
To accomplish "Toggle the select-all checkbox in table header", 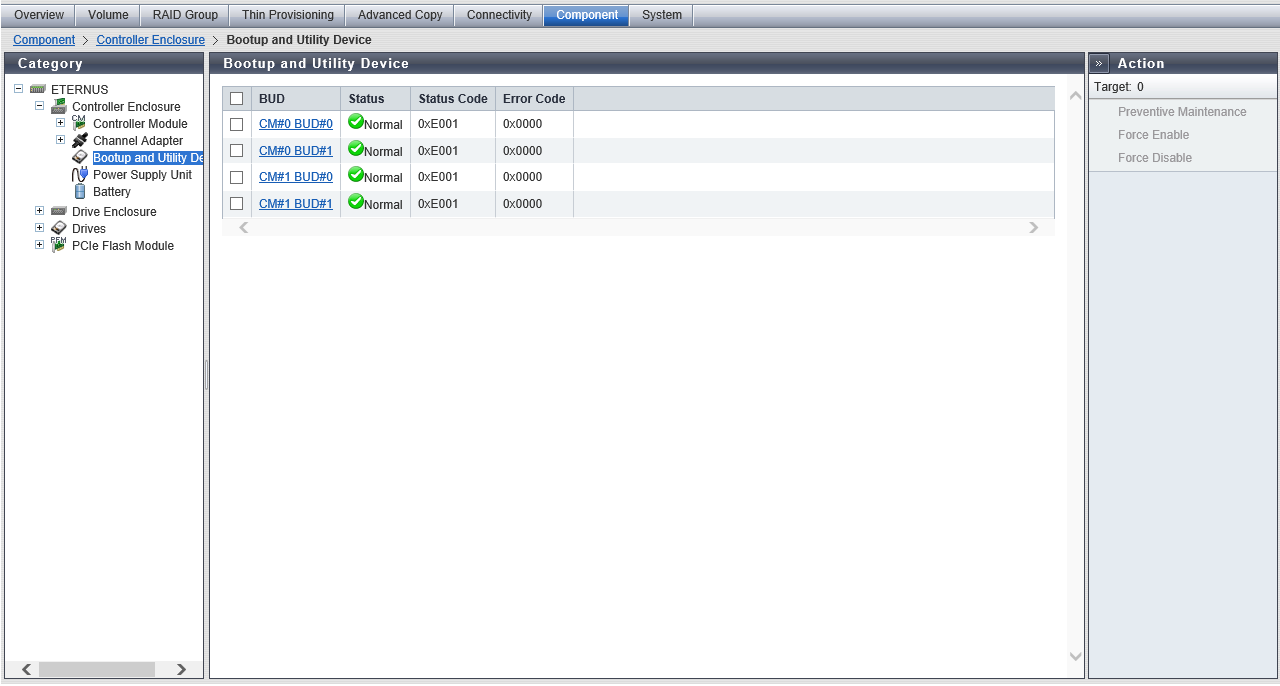I will [237, 99].
